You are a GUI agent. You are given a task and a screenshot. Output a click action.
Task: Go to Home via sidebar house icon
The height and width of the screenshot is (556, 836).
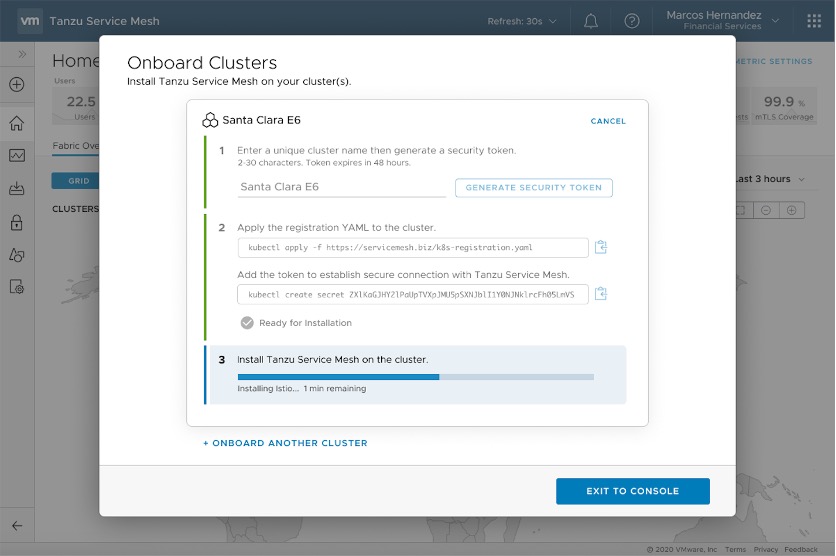point(17,123)
